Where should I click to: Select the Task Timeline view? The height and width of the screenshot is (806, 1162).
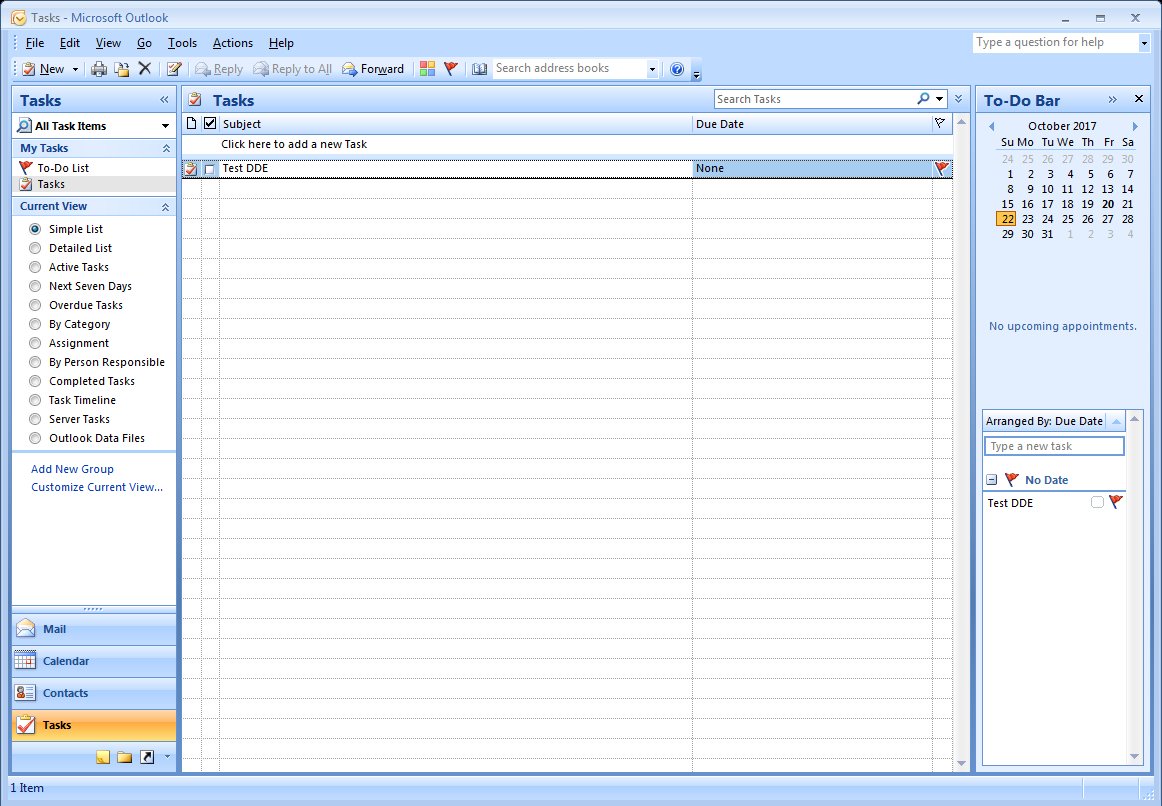coord(35,400)
